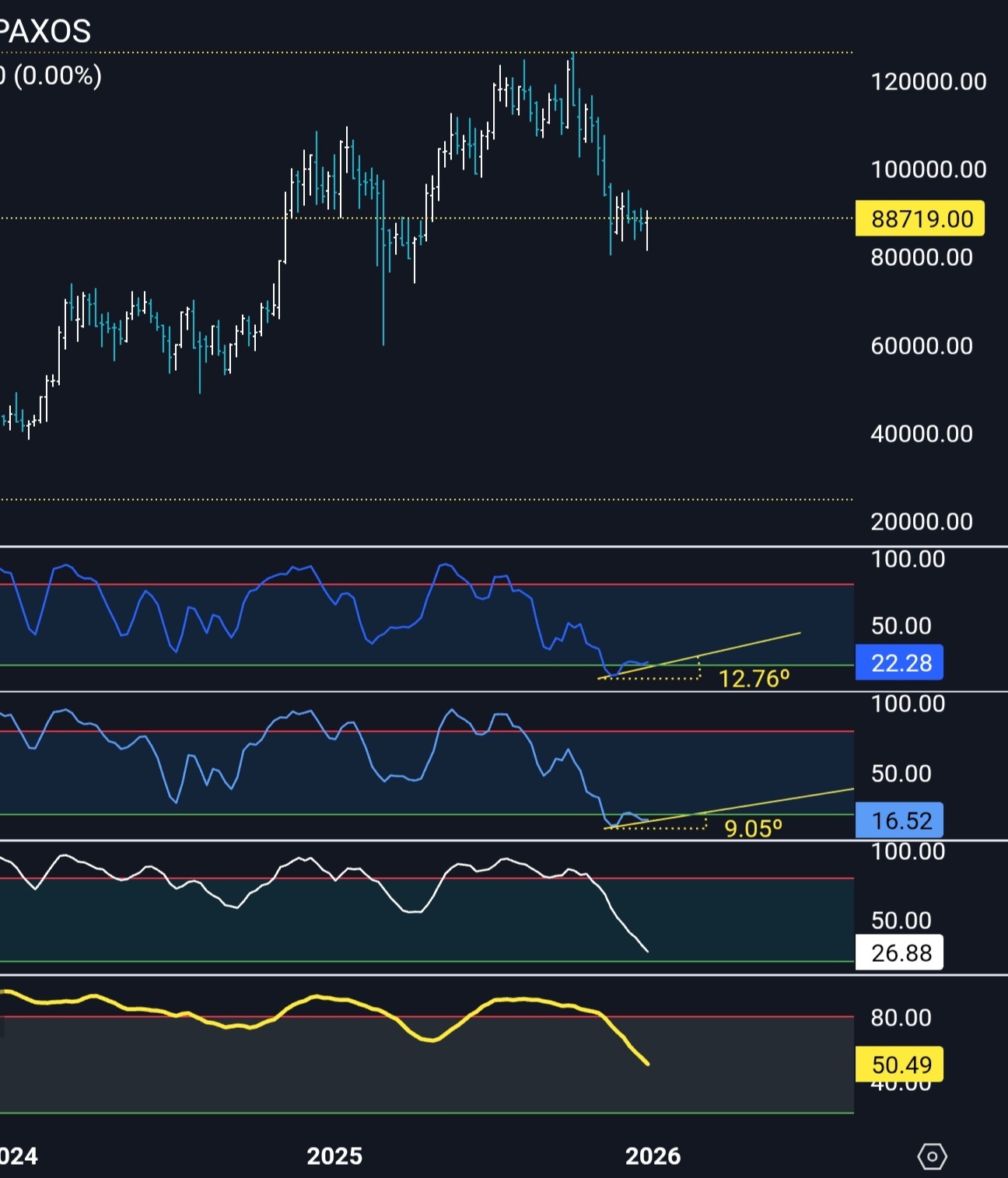This screenshot has height=1178, width=1008.
Task: Click the 120000.00 price axis label
Action: (929, 82)
